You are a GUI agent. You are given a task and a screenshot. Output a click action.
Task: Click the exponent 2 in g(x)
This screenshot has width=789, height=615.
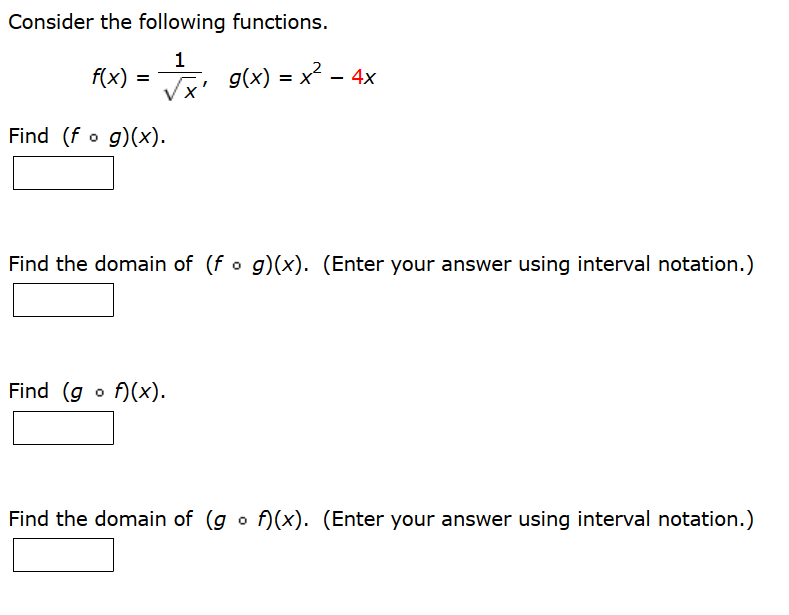[317, 67]
